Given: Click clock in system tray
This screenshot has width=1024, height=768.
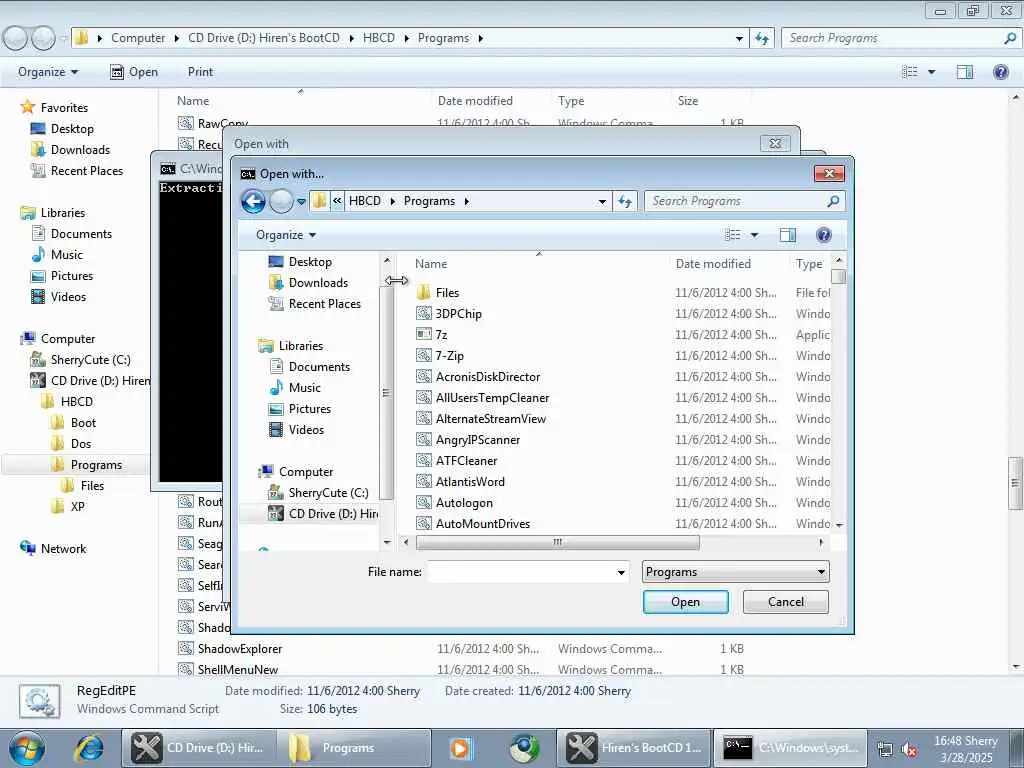Looking at the screenshot, I should click(965, 749).
